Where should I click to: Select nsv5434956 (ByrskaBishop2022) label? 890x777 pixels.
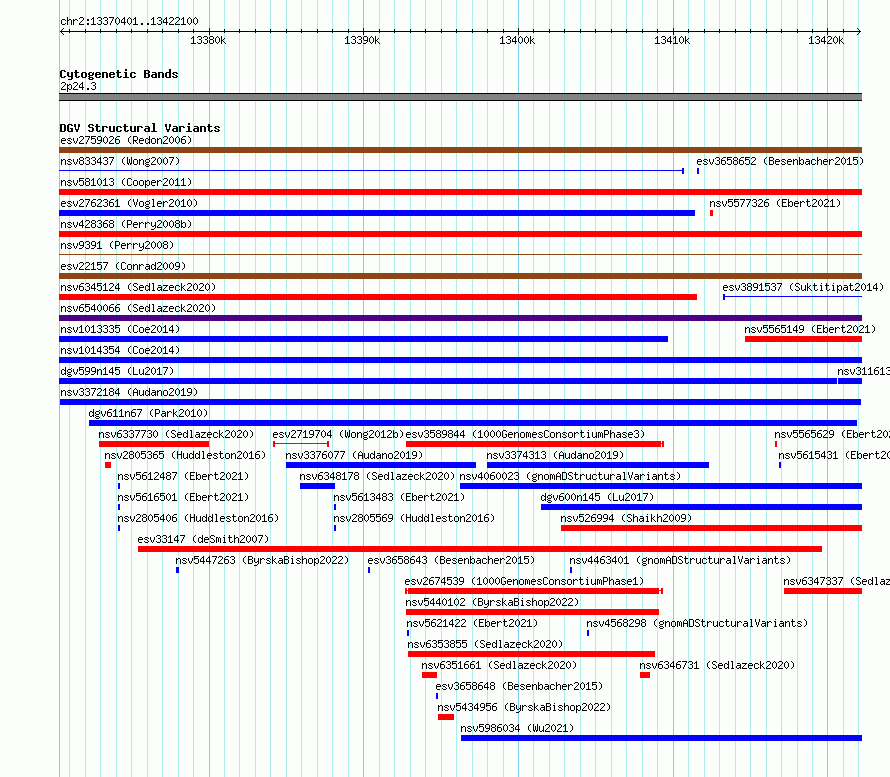coord(524,707)
